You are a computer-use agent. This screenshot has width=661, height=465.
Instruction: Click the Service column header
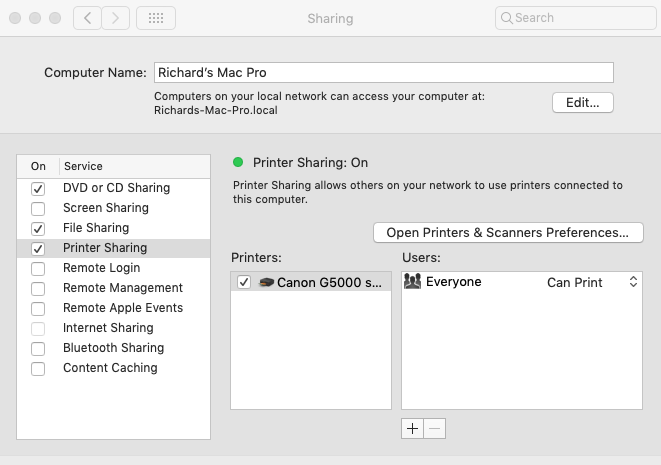[83, 166]
